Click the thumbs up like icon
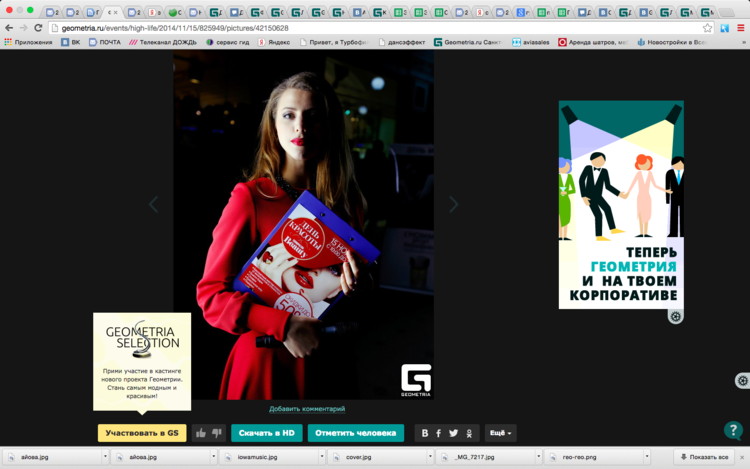Image resolution: width=750 pixels, height=469 pixels. point(201,433)
